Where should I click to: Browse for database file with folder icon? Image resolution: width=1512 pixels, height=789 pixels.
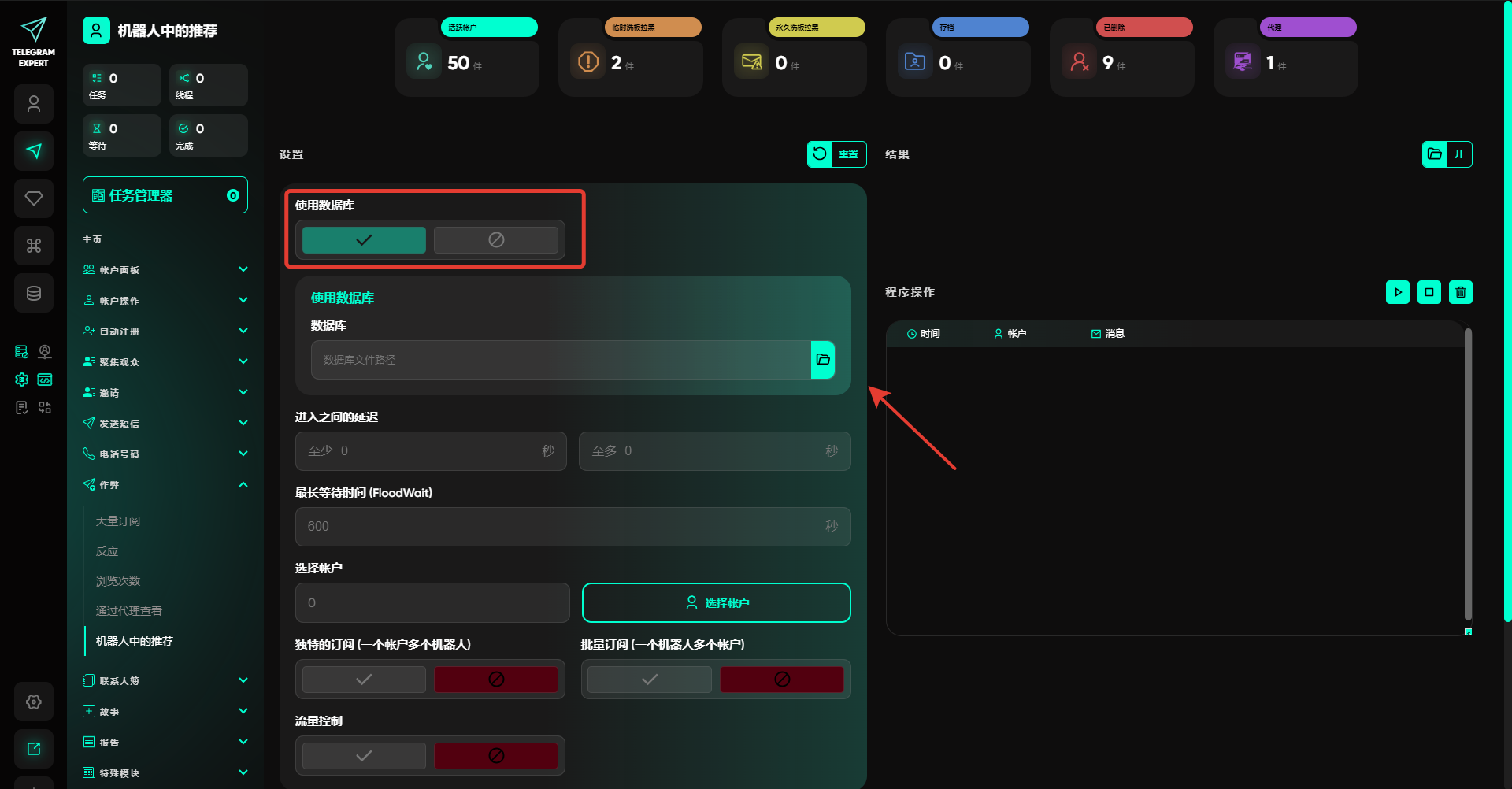pos(823,360)
